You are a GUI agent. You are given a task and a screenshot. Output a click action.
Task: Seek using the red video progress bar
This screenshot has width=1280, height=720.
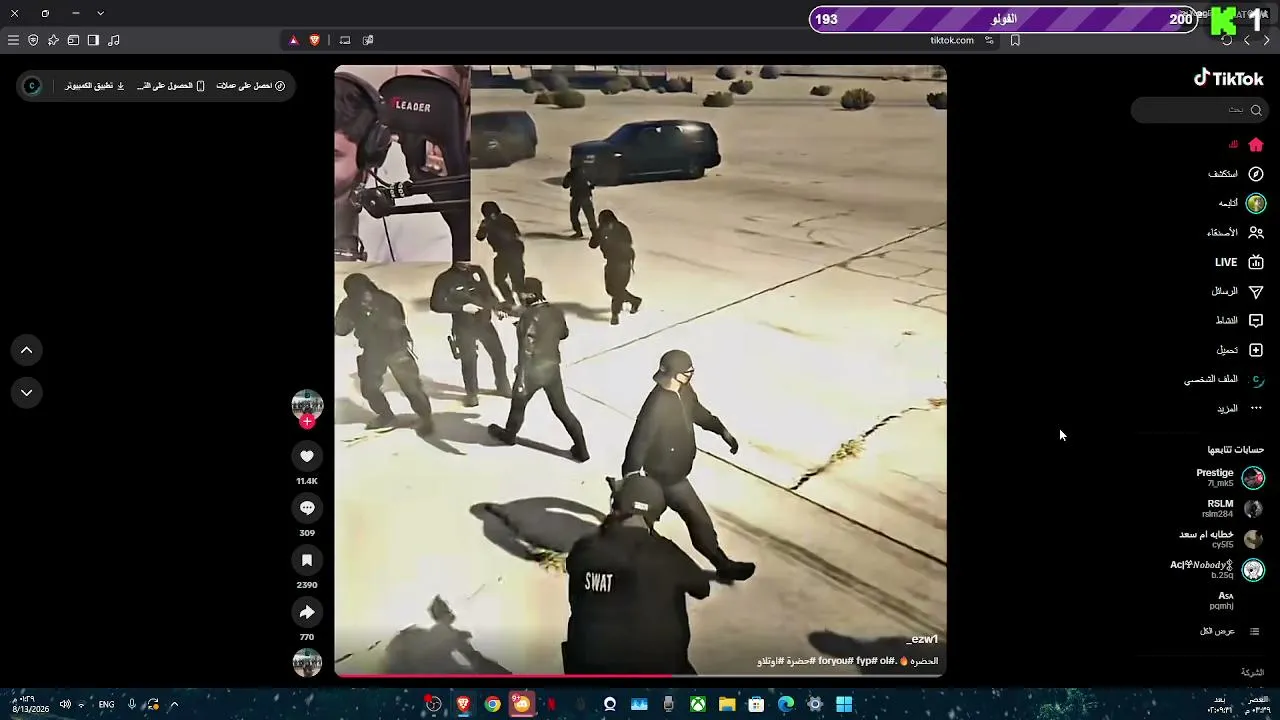[640, 676]
